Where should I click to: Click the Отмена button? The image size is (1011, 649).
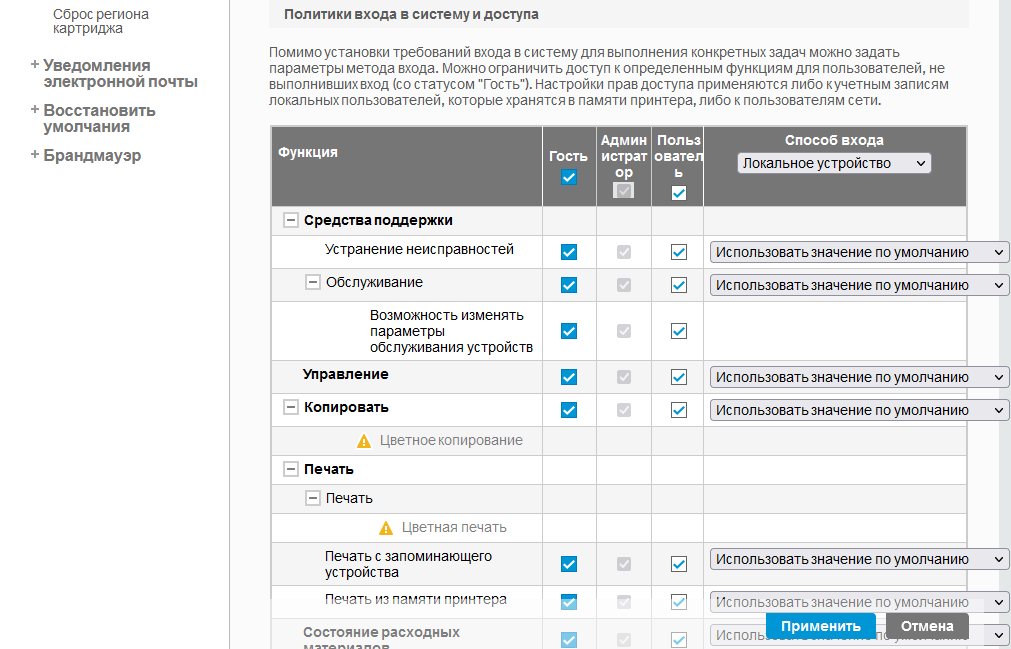point(927,627)
